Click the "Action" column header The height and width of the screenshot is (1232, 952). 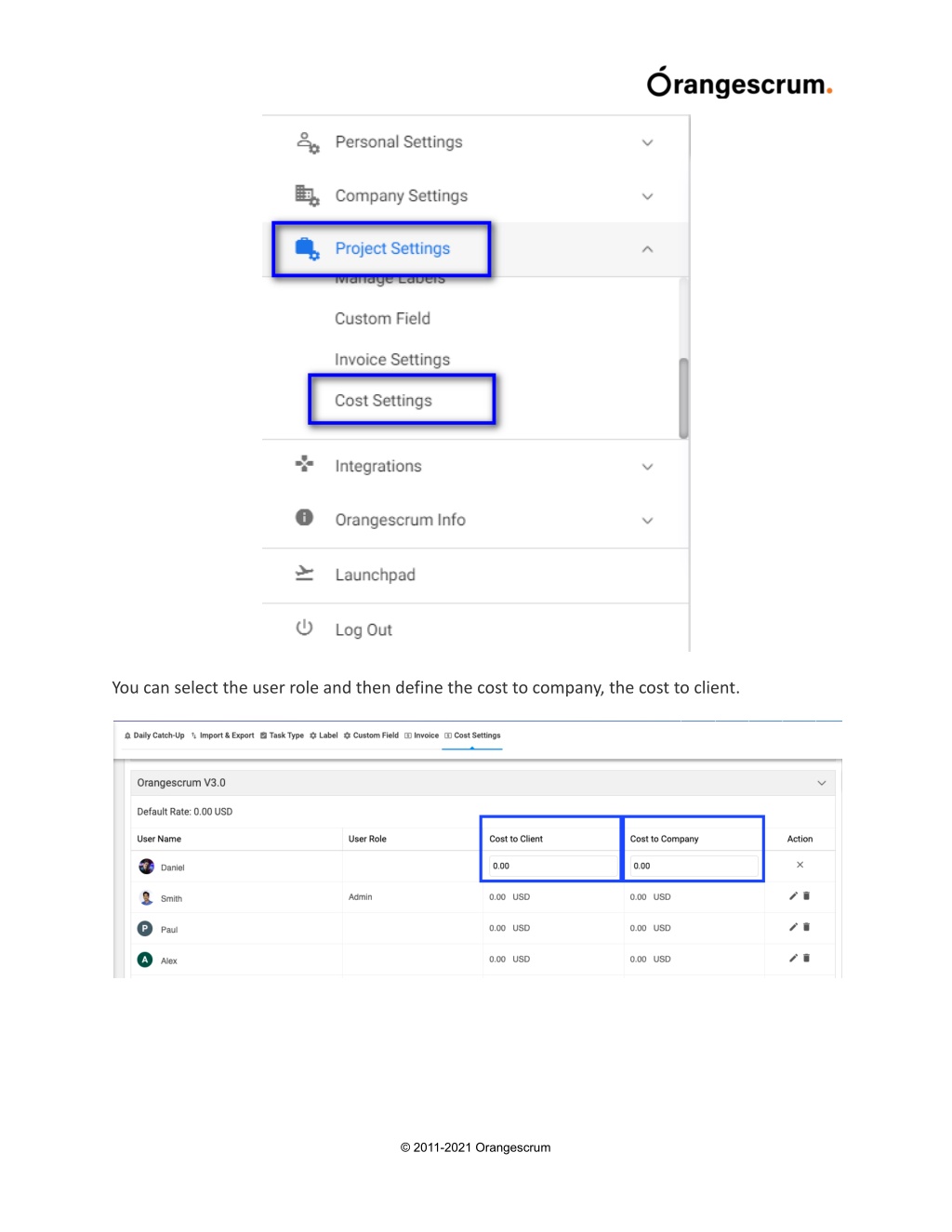coord(800,839)
